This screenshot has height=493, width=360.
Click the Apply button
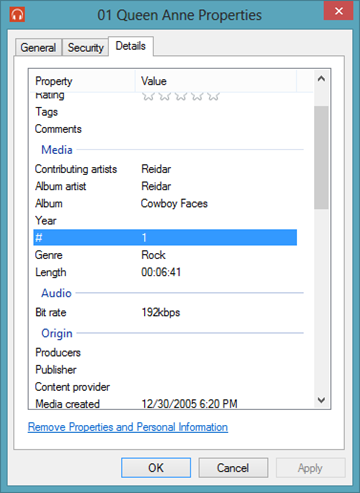(310, 468)
